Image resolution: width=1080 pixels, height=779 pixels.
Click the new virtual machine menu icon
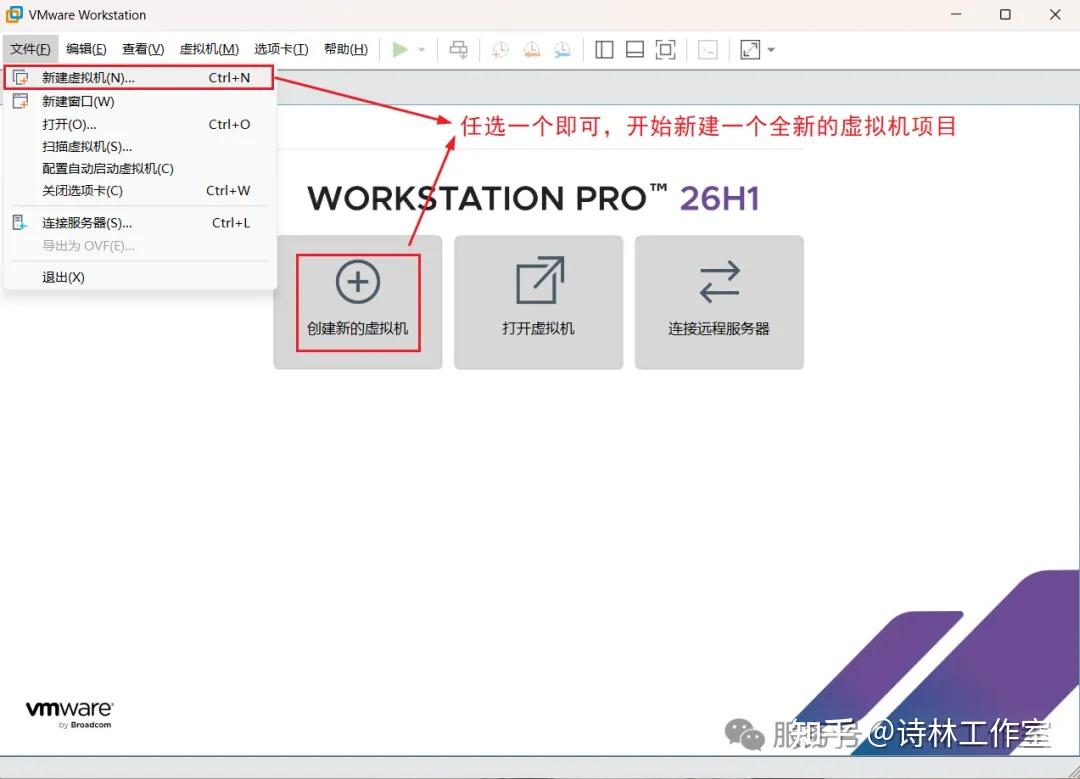(x=21, y=78)
